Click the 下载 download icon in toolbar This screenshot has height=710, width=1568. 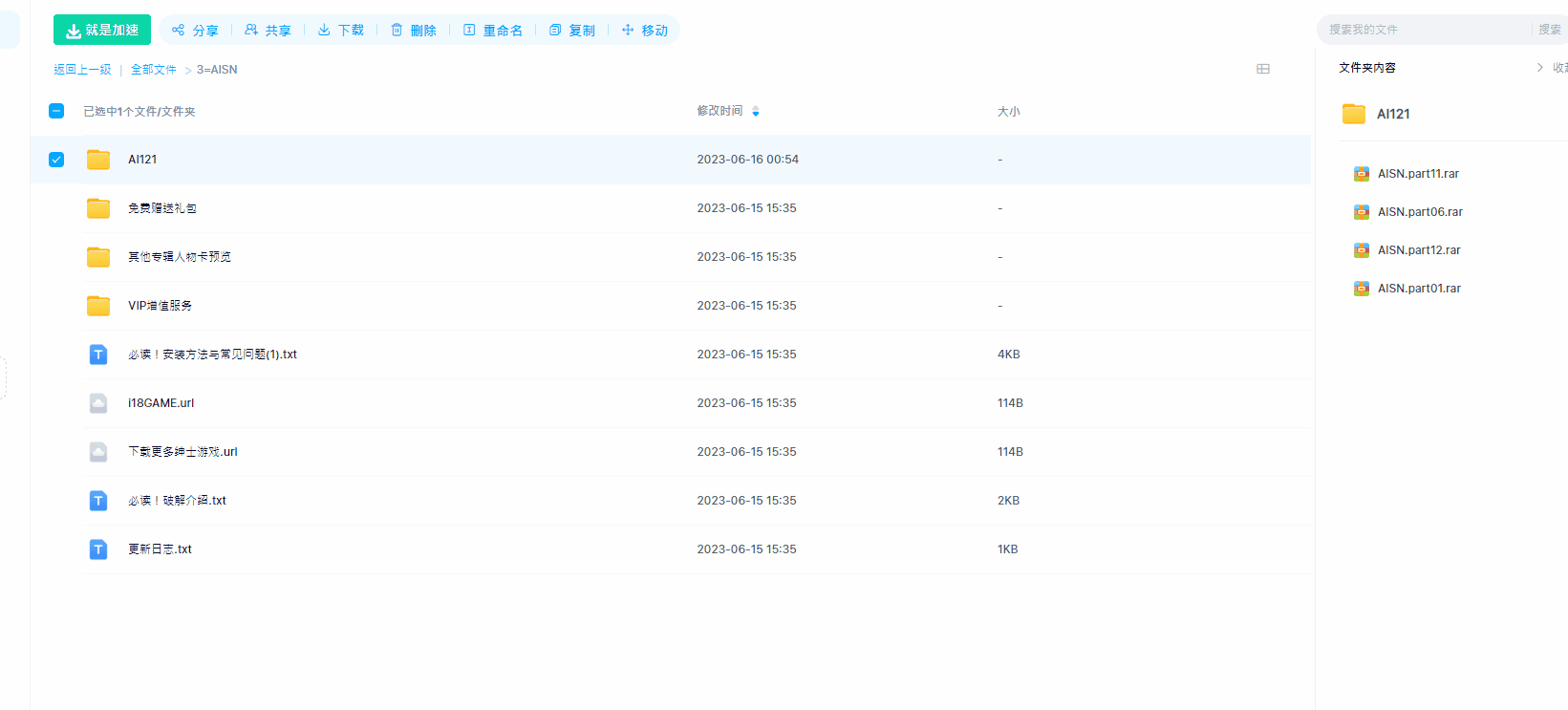[324, 31]
